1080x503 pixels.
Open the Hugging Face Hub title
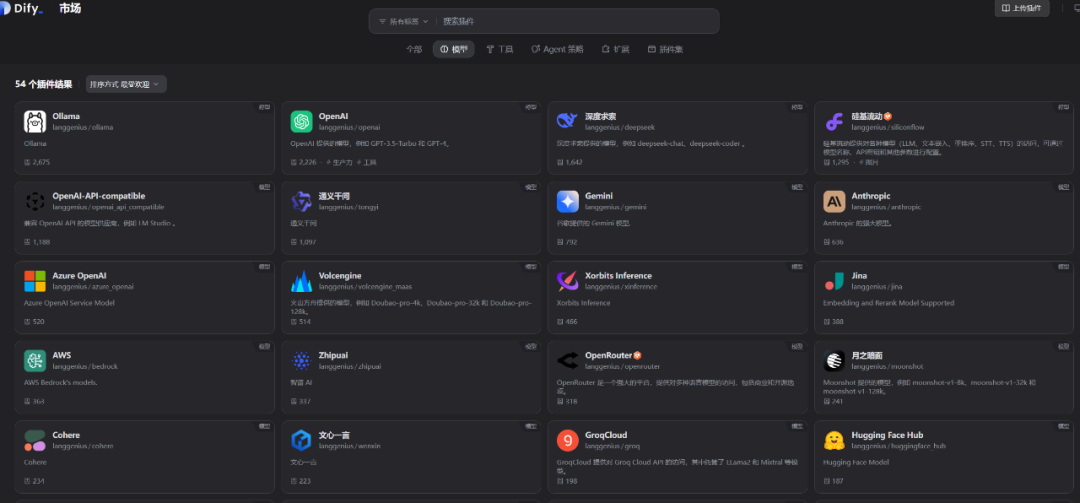tap(887, 435)
